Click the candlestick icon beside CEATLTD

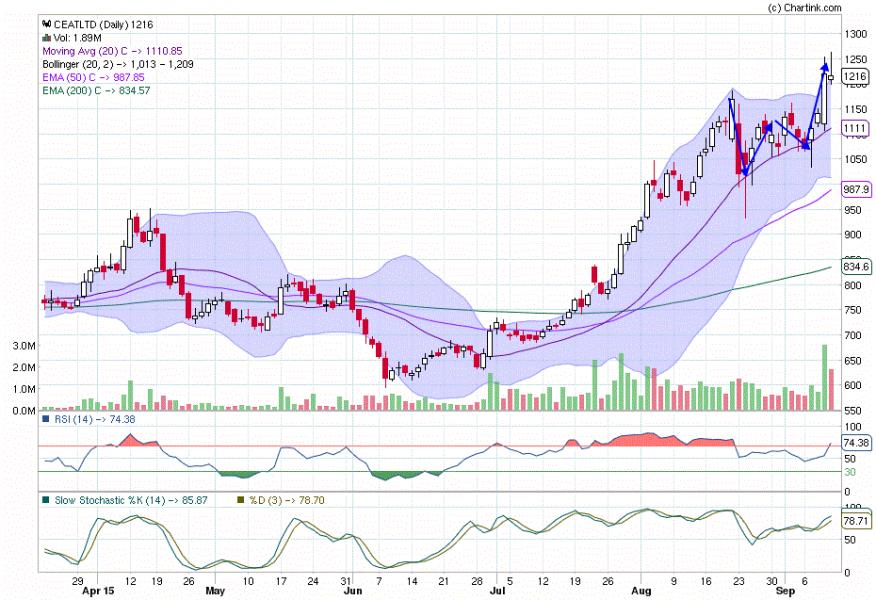[46, 25]
